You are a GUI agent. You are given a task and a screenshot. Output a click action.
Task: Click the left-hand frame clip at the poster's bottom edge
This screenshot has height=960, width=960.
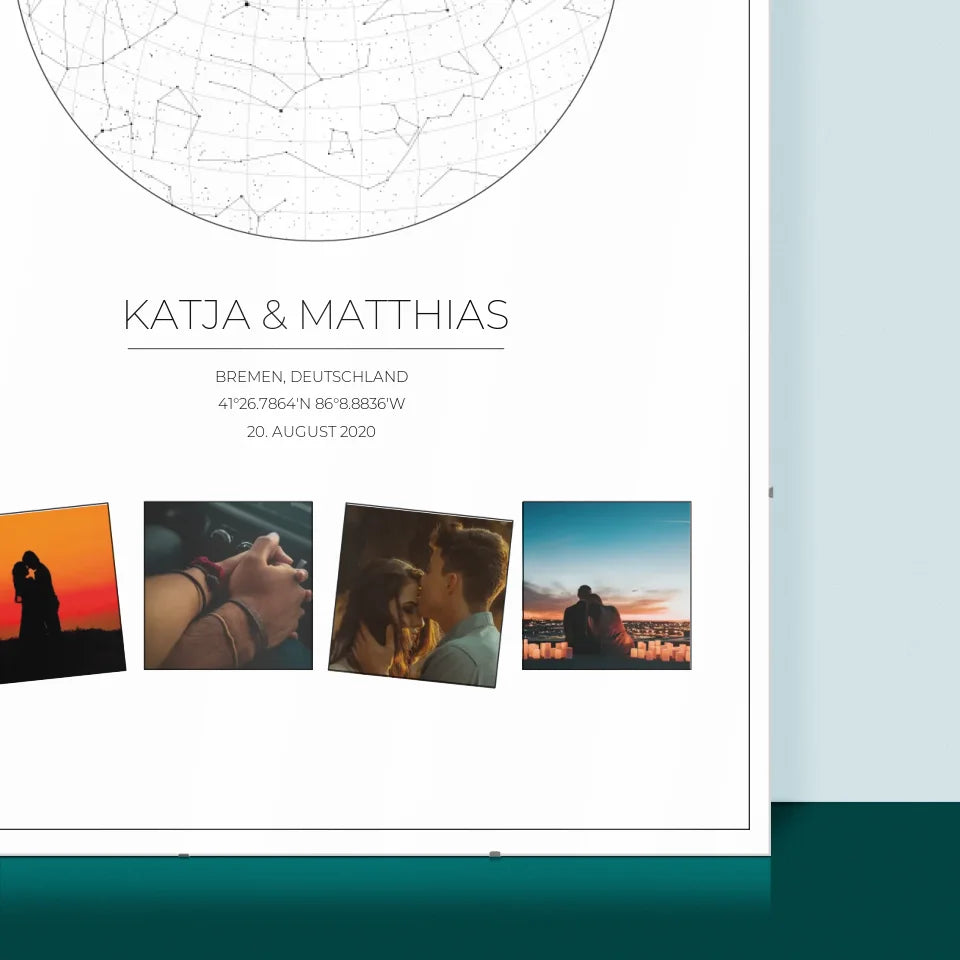pos(183,855)
